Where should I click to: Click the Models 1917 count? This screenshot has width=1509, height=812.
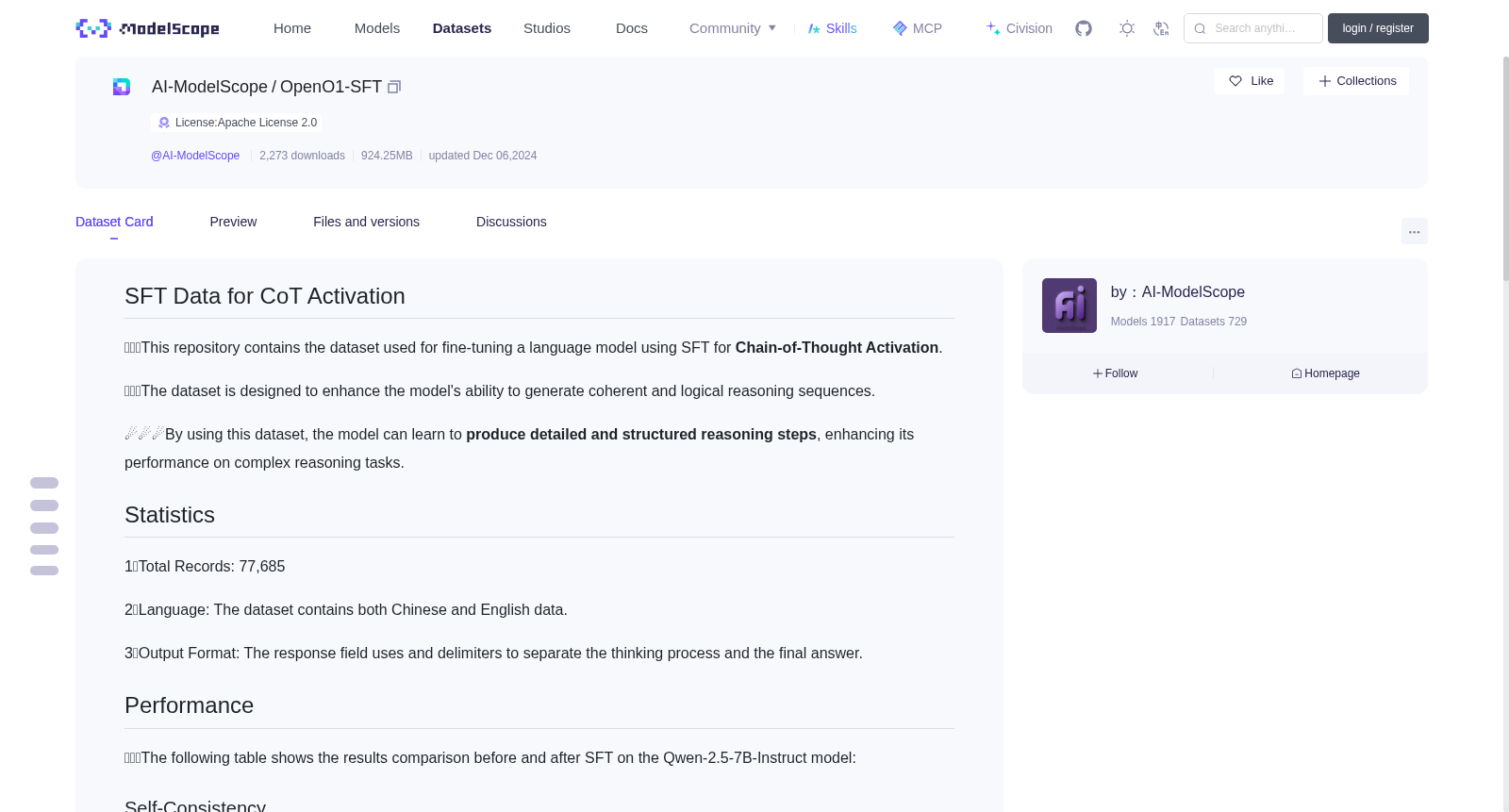(x=1143, y=322)
